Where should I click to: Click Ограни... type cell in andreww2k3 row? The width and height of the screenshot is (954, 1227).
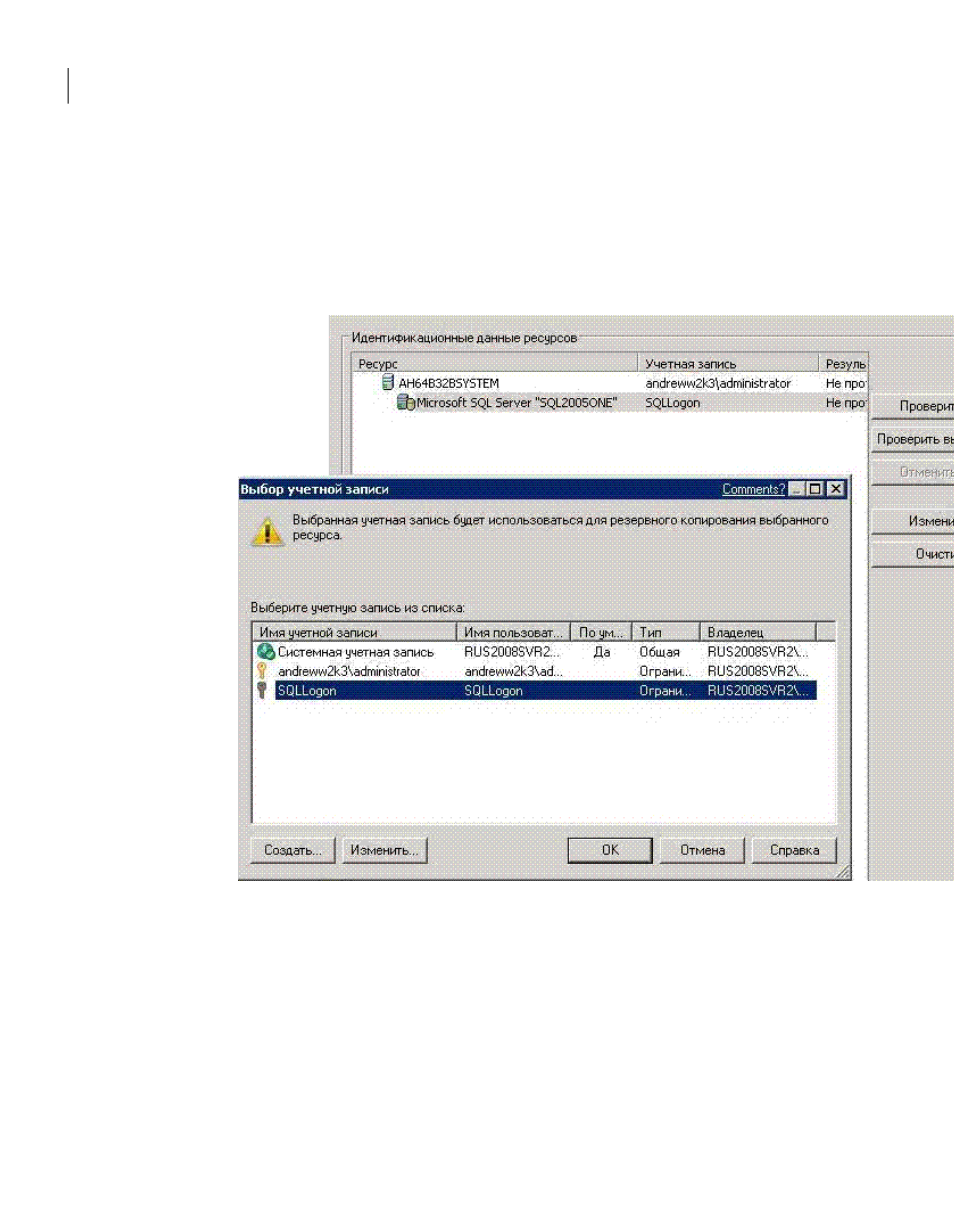point(664,671)
